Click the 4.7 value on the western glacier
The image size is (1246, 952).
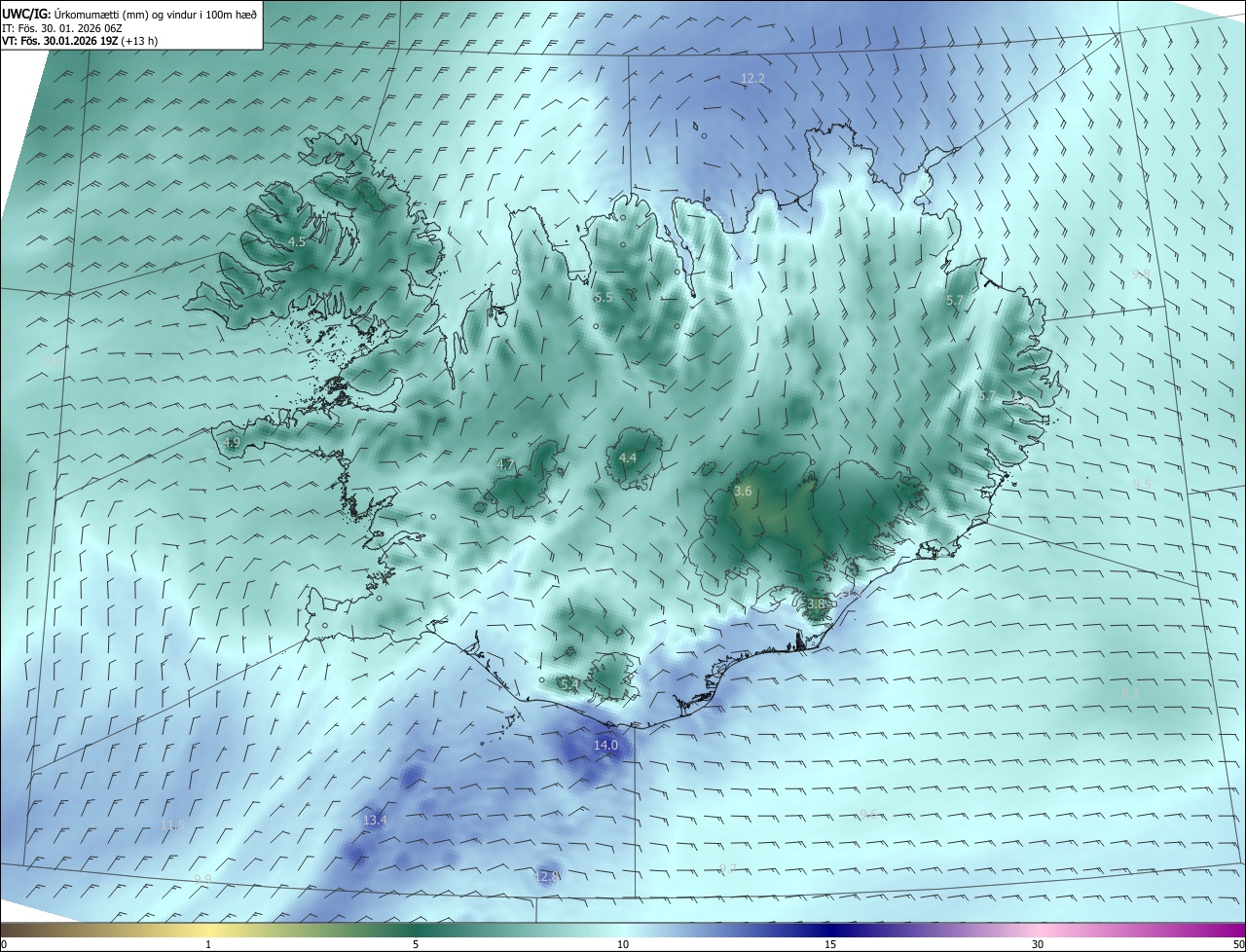505,465
